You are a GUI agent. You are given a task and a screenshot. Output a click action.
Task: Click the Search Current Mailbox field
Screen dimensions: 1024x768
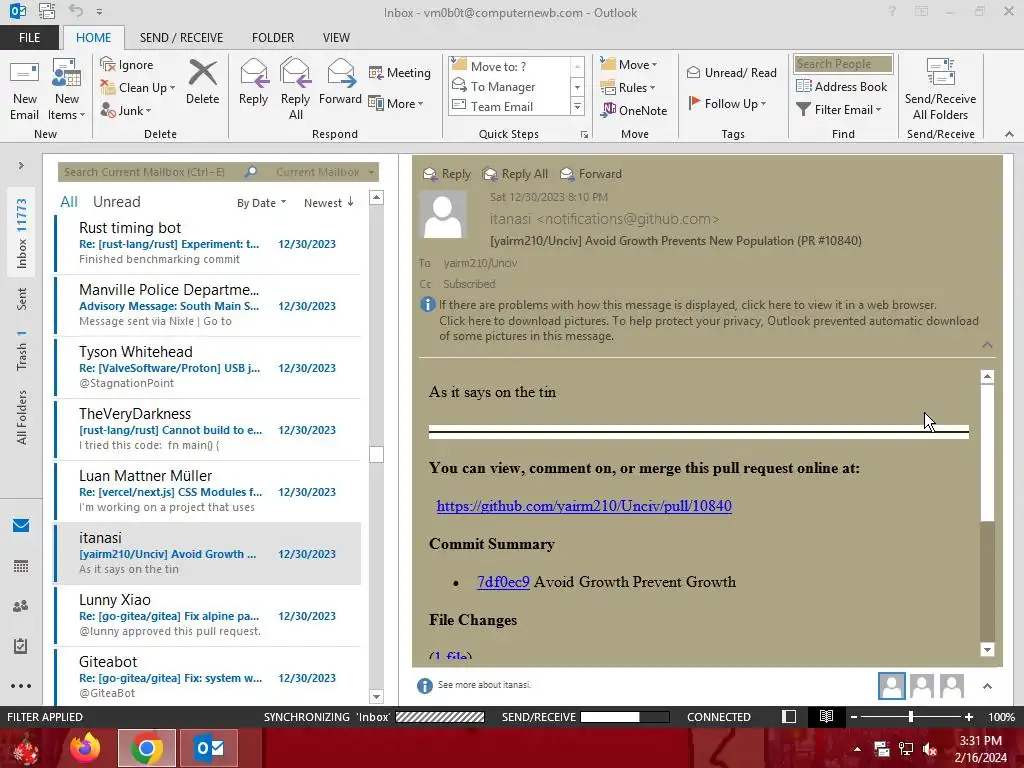click(152, 172)
